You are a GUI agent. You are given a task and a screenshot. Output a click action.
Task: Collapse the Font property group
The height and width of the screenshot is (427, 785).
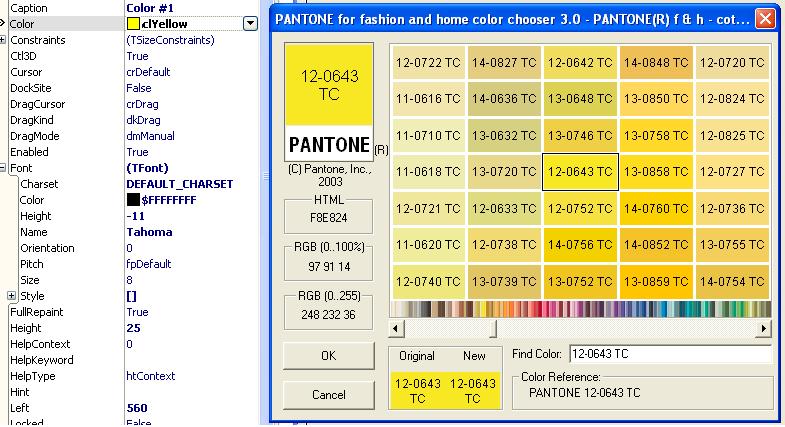coord(3,168)
